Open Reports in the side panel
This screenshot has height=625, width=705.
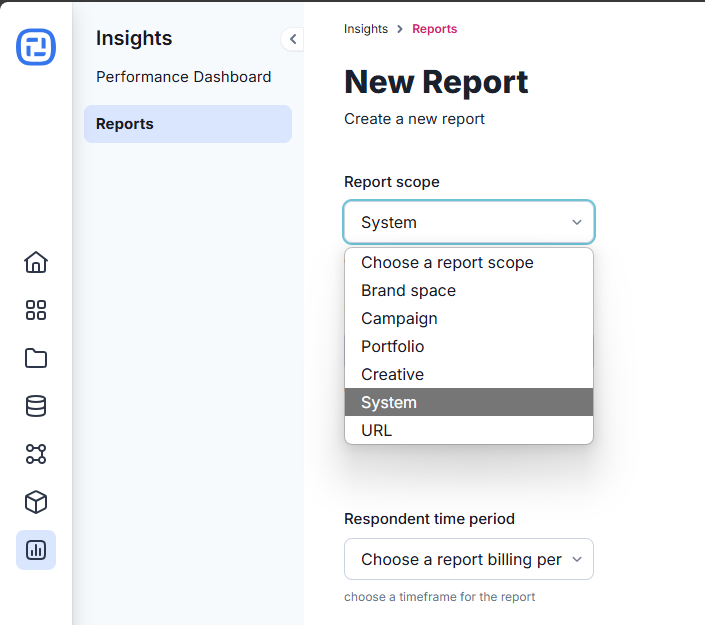(x=188, y=124)
